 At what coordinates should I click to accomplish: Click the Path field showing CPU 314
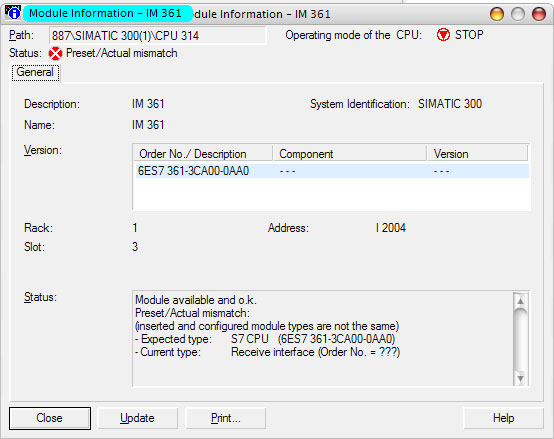[158, 35]
